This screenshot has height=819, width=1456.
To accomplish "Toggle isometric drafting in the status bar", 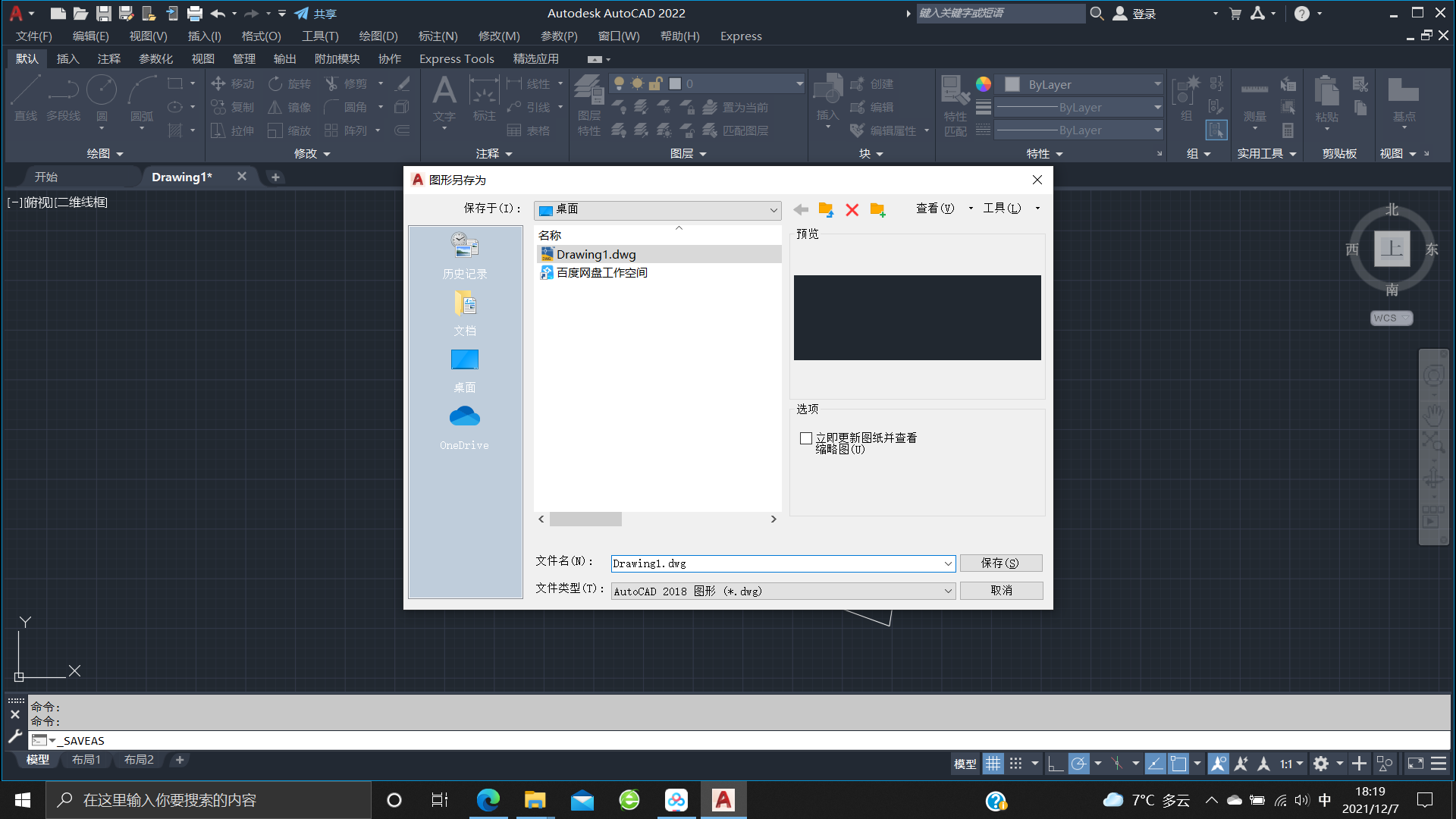I will pos(1116,764).
